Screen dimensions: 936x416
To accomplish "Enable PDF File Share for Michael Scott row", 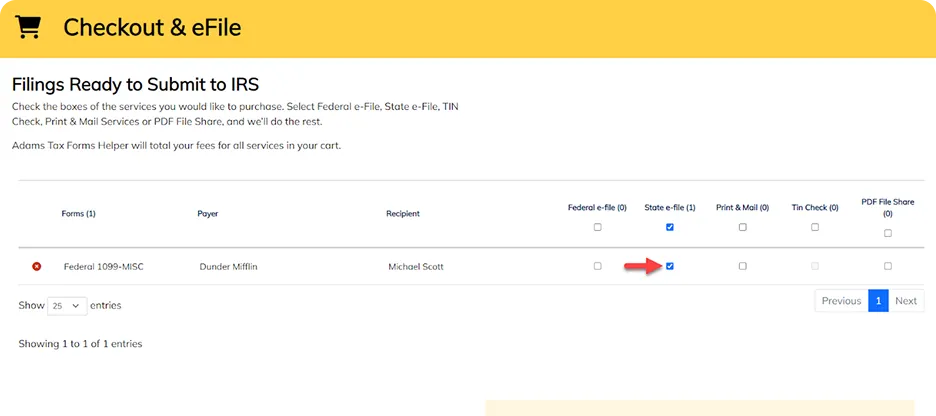I will tap(888, 266).
